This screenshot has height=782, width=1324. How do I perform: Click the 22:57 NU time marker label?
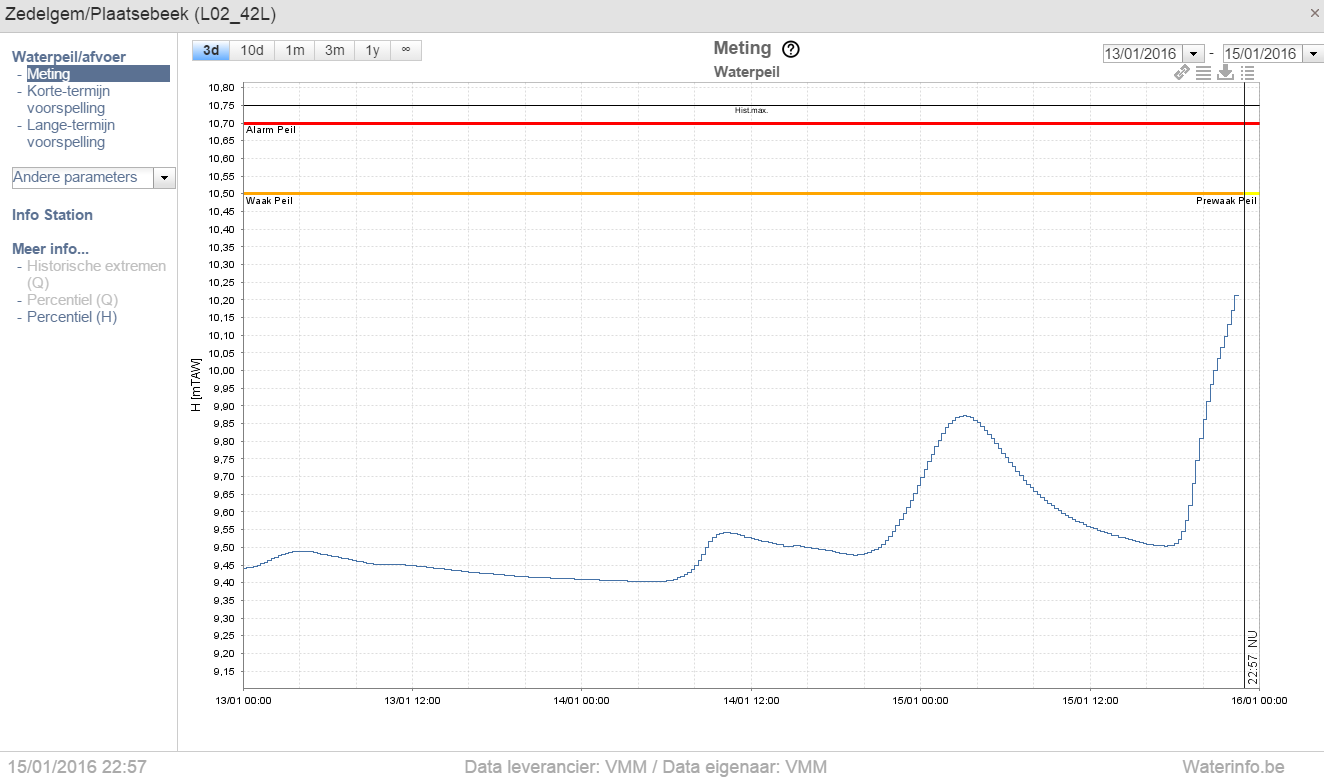pos(1252,657)
